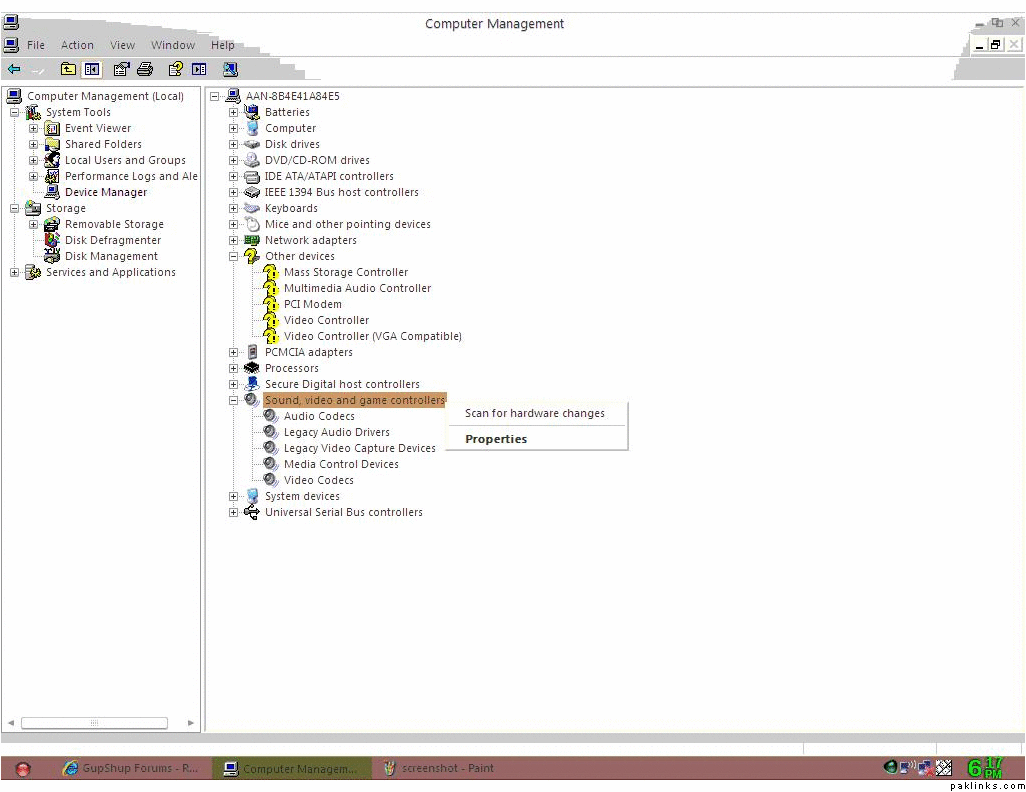The height and width of the screenshot is (792, 1026).
Task: Click the Show/Hide Action Pane toolbar icon
Action: [x=199, y=69]
